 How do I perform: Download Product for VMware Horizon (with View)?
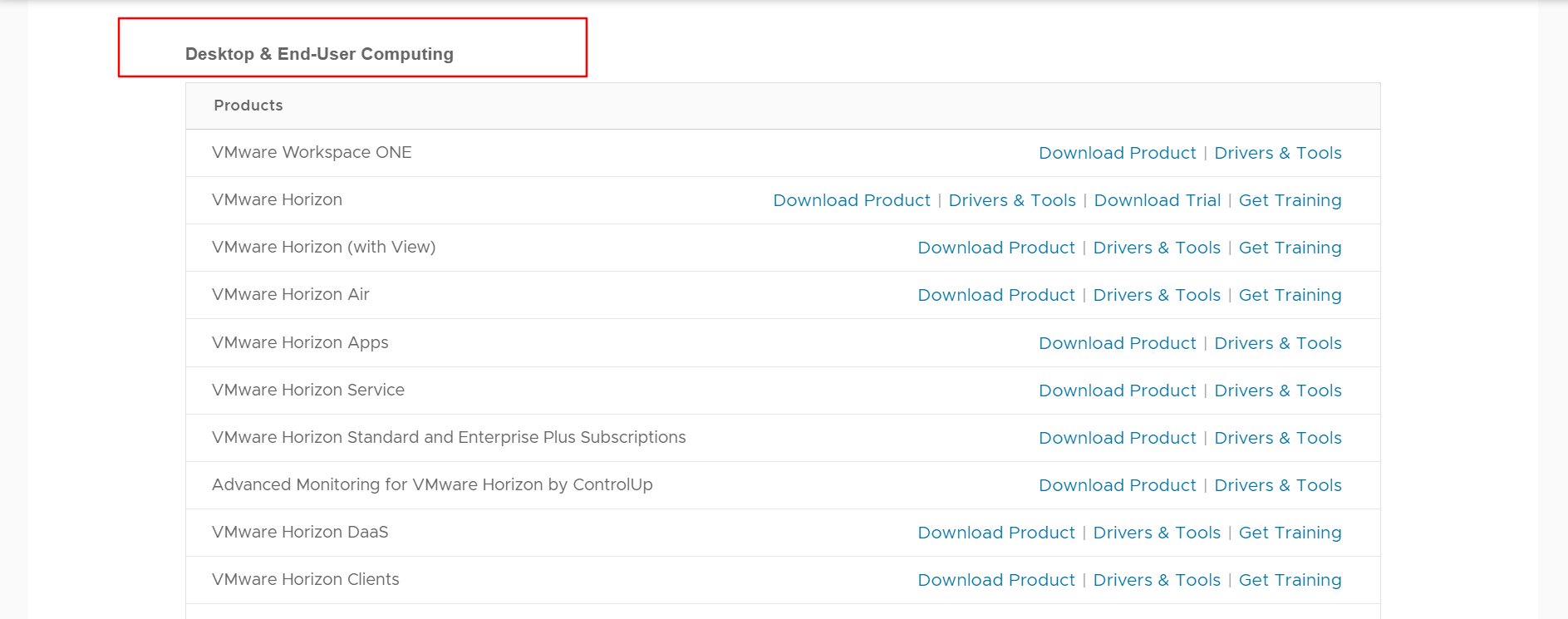pos(996,248)
